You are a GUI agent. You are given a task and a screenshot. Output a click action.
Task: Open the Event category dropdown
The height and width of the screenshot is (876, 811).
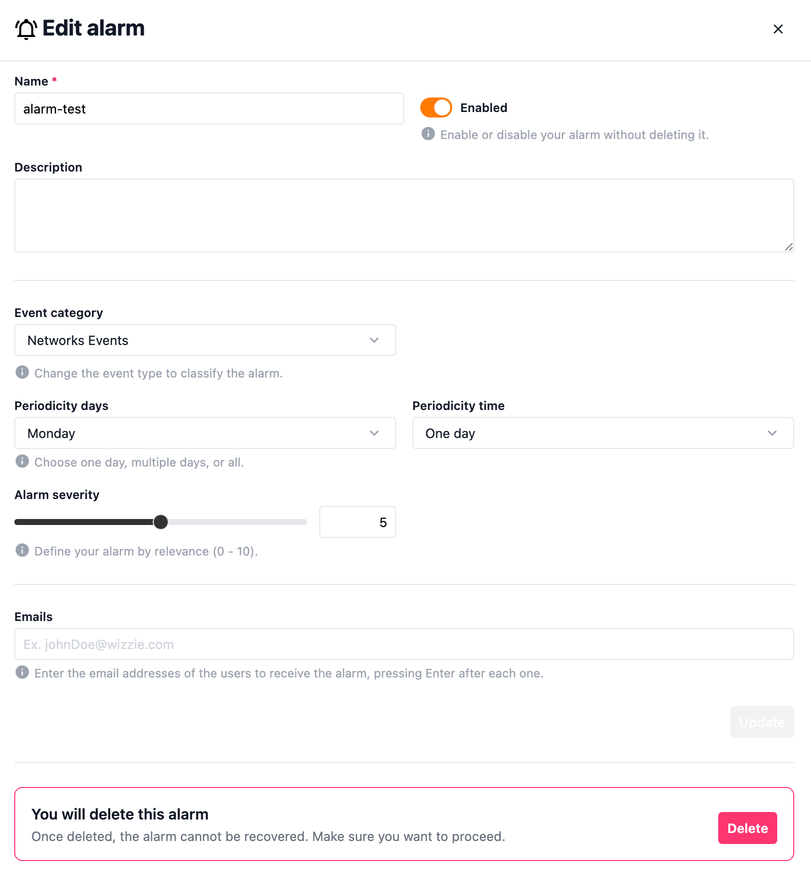(205, 340)
